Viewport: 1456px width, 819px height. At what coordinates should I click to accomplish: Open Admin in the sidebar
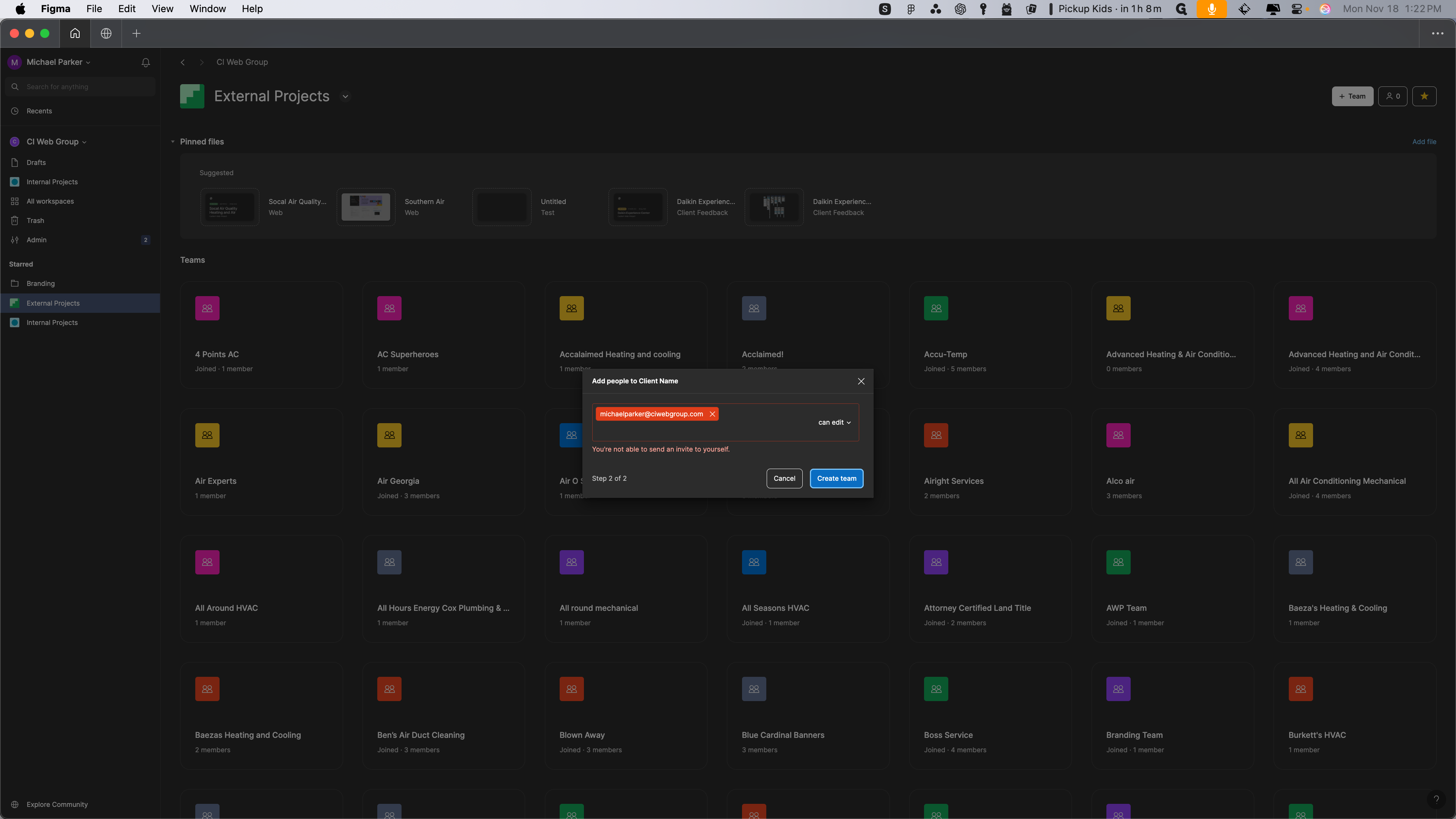click(x=80, y=240)
